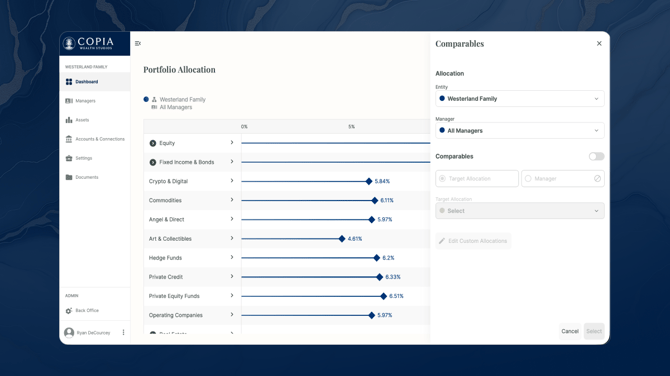670x376 pixels.
Task: Select the Target Allocation radio option
Action: pos(477,179)
